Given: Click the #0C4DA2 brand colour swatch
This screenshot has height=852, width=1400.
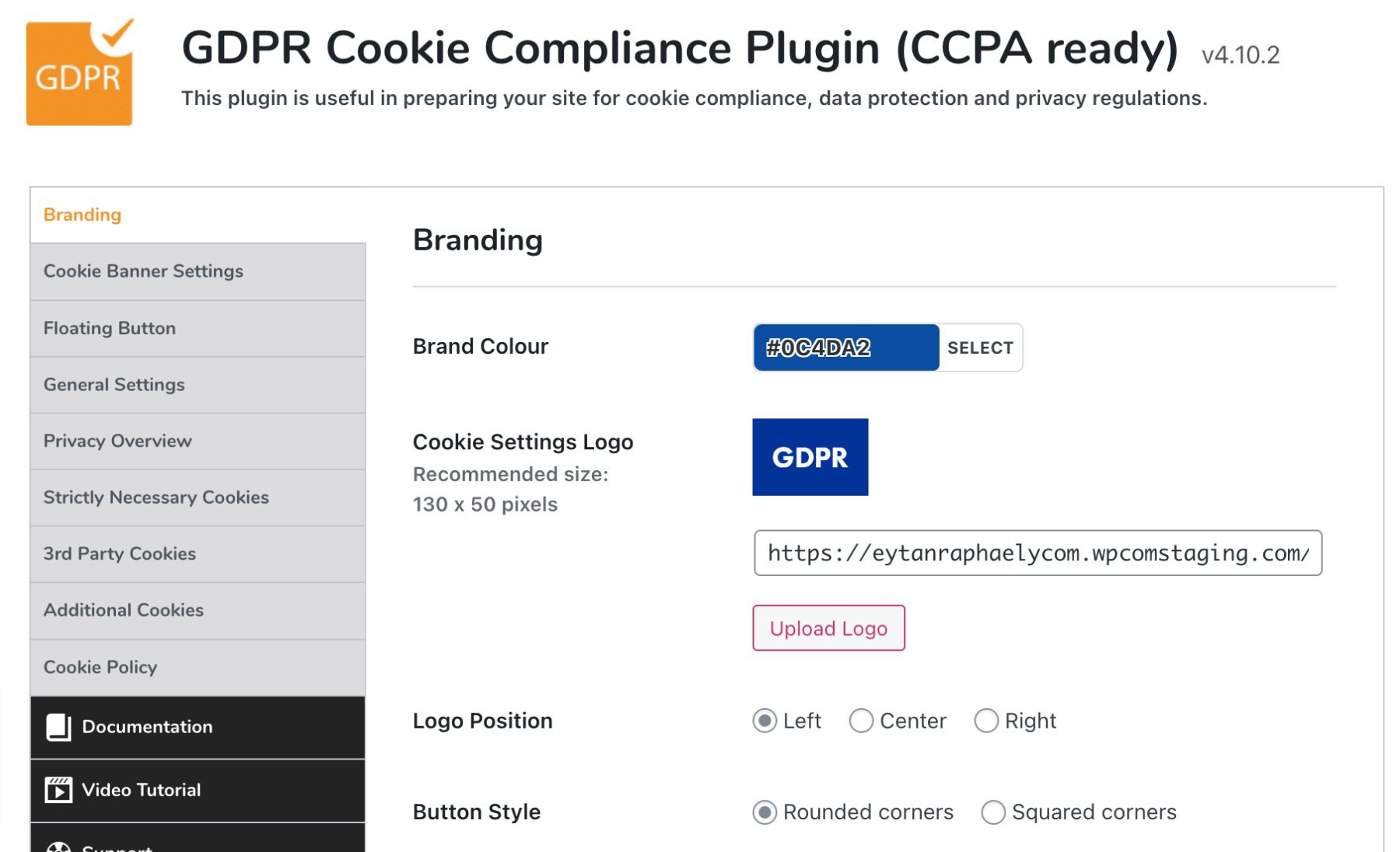Looking at the screenshot, I should coord(845,347).
